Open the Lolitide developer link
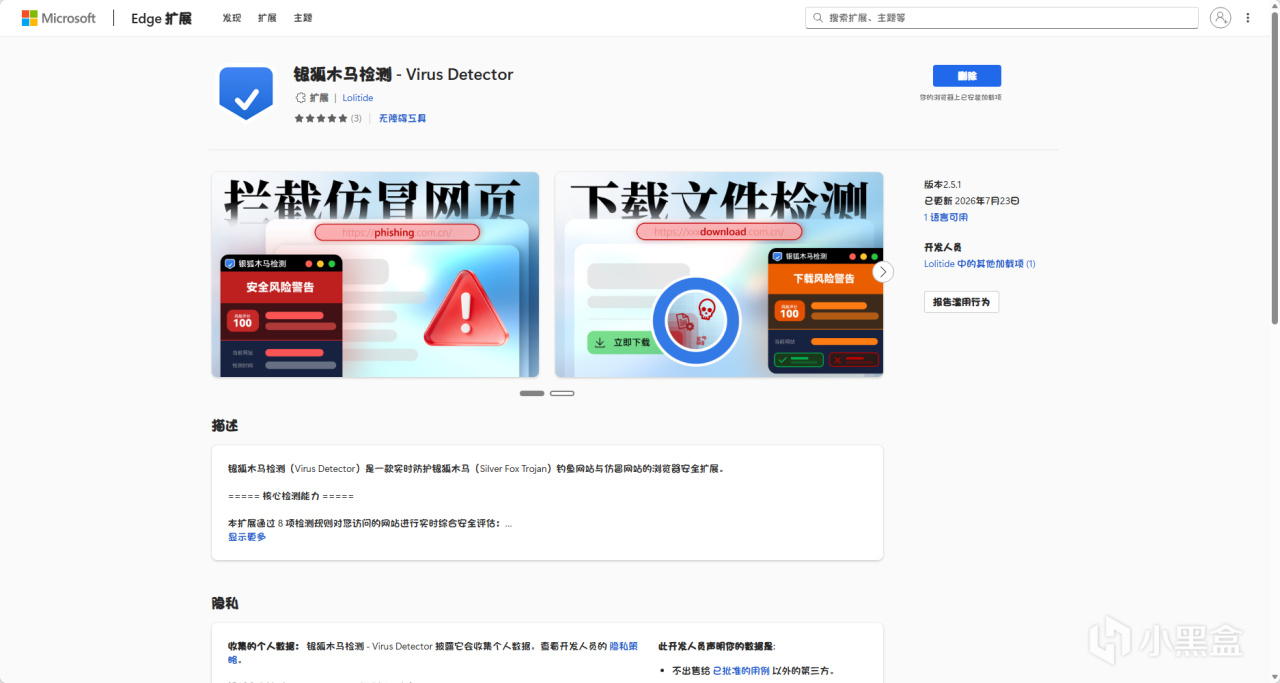This screenshot has width=1280, height=683. click(358, 98)
